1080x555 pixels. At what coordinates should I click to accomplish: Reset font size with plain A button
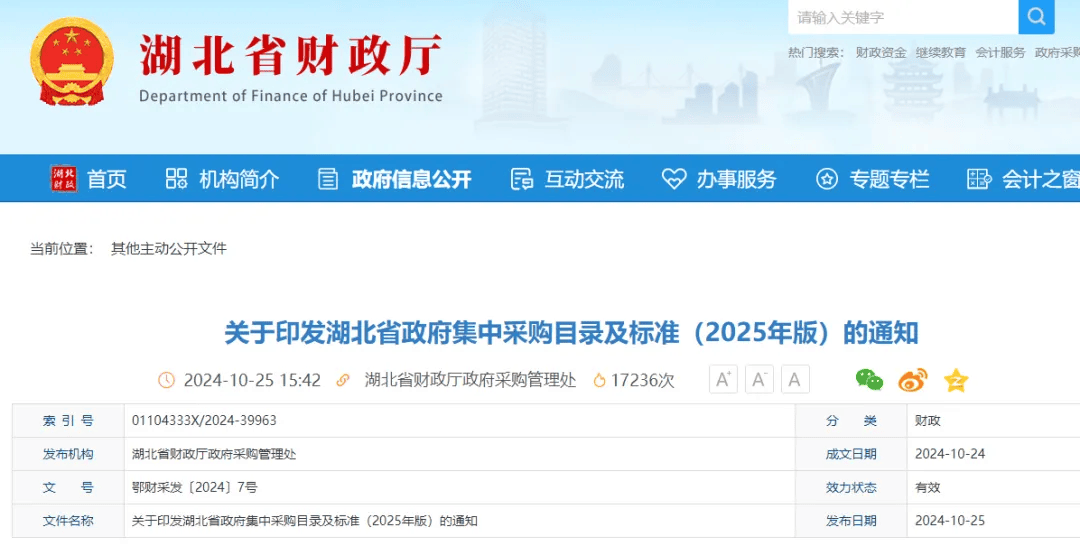point(795,379)
